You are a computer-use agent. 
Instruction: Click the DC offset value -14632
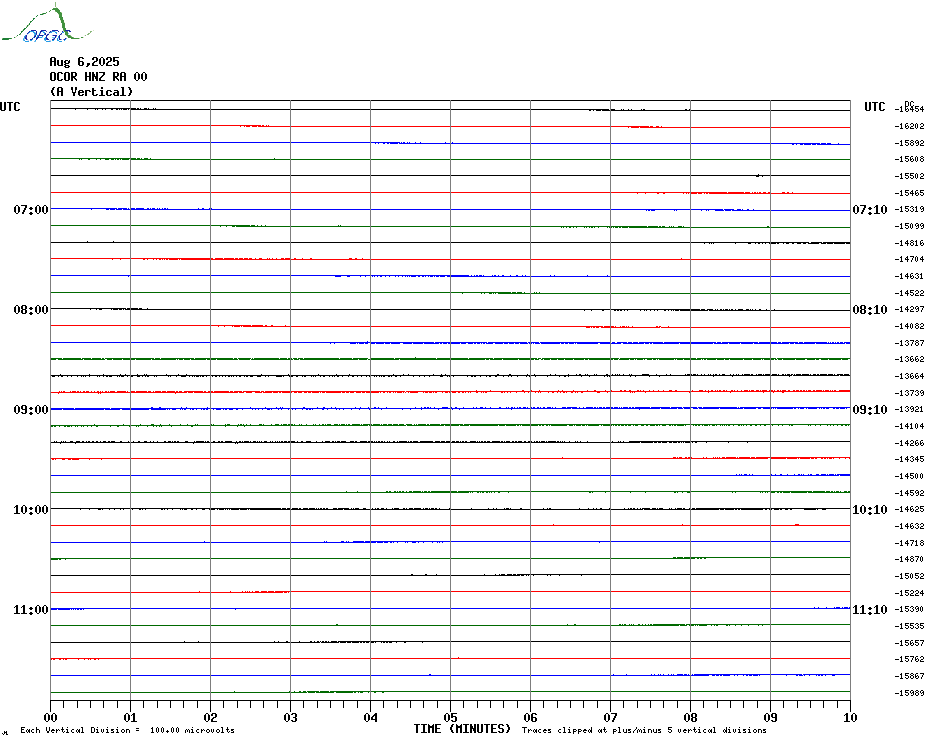coord(909,526)
